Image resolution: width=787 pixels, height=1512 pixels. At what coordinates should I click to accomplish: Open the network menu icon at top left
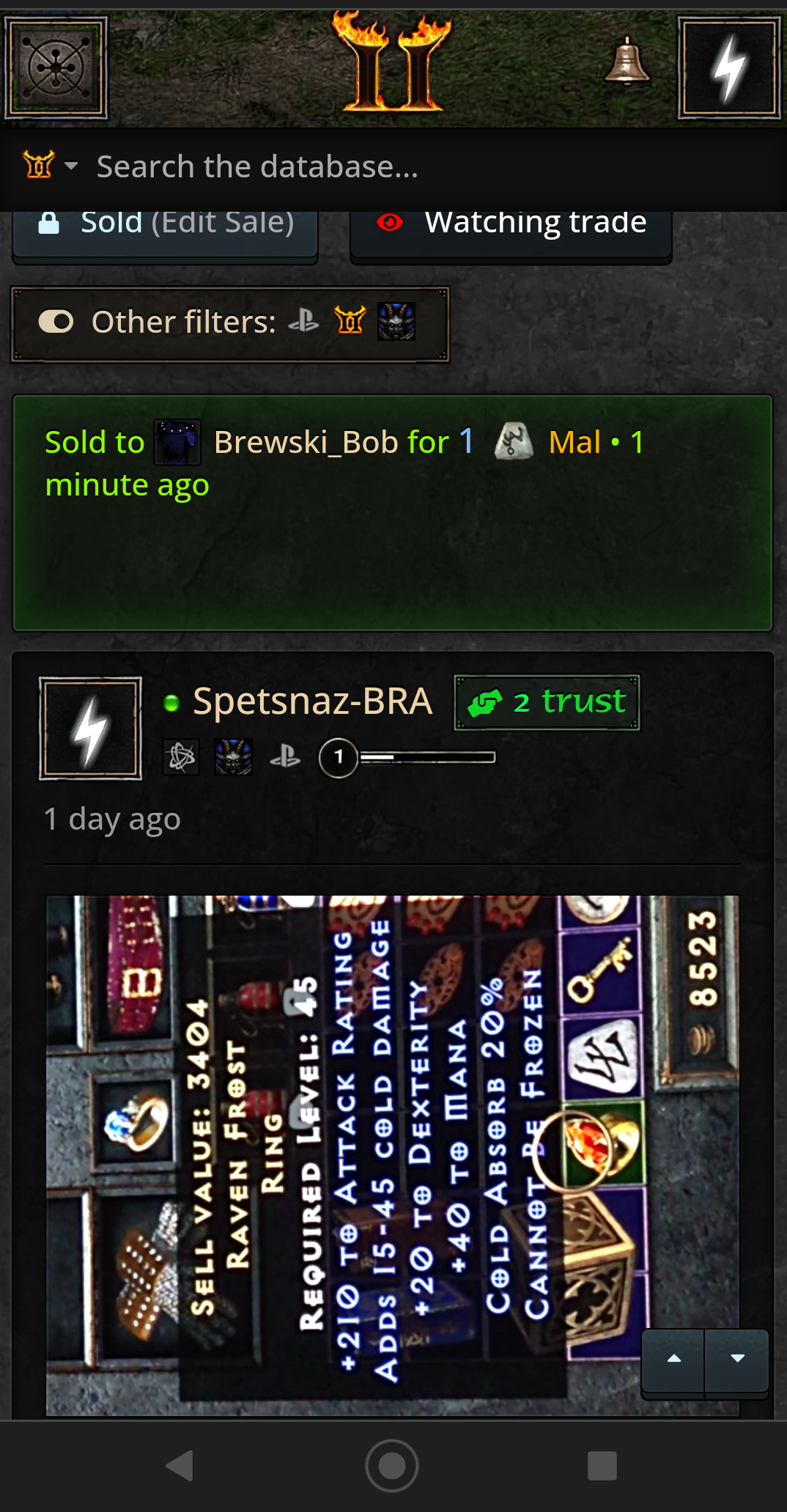click(x=56, y=68)
